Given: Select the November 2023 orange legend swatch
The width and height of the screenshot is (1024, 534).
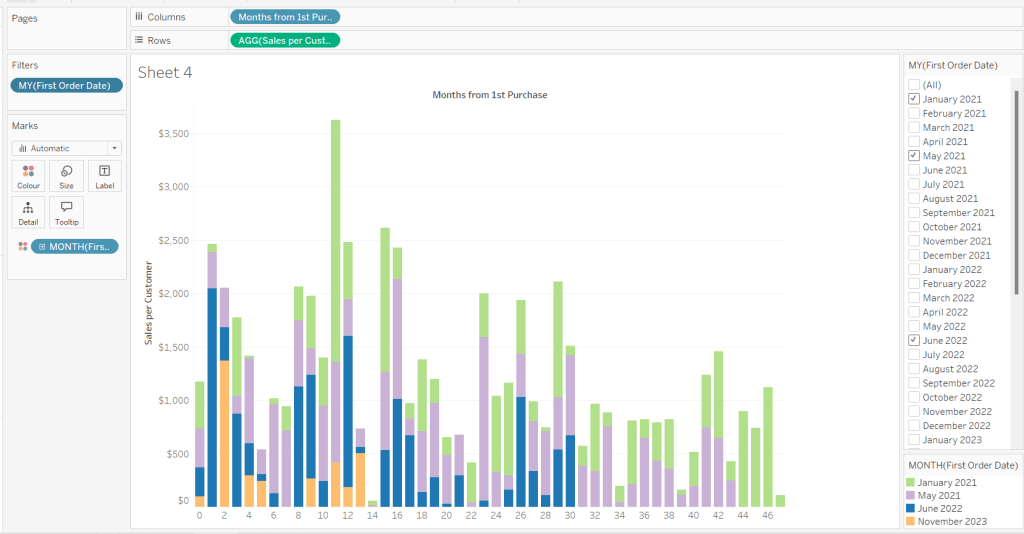Looking at the screenshot, I should tap(913, 521).
